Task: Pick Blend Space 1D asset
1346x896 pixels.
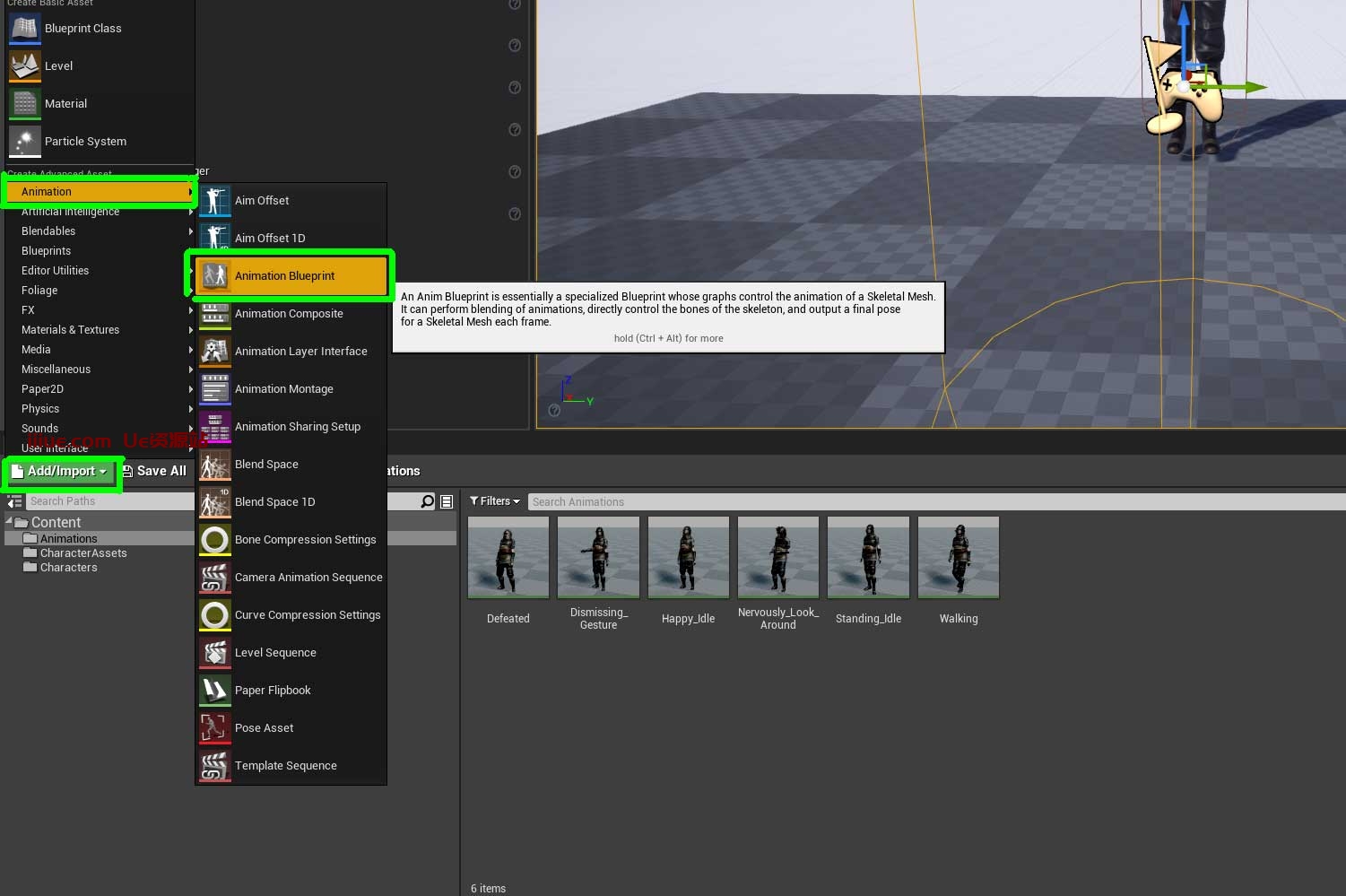Action: pyautogui.click(x=274, y=502)
